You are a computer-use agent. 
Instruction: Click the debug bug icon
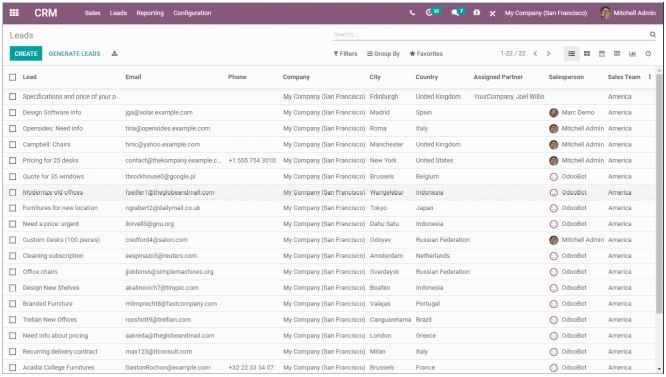[477, 13]
